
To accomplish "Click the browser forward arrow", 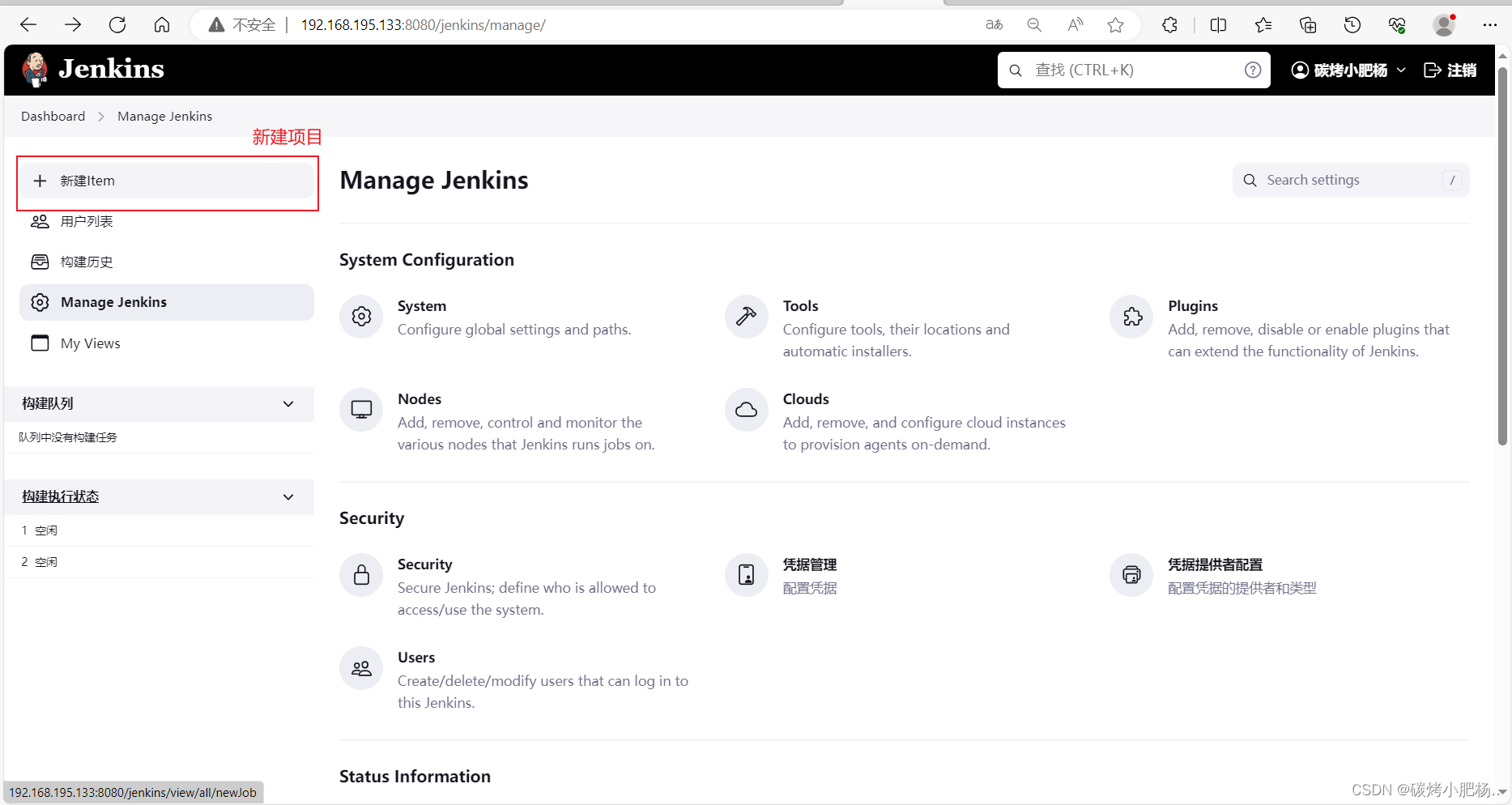I will click(x=73, y=25).
